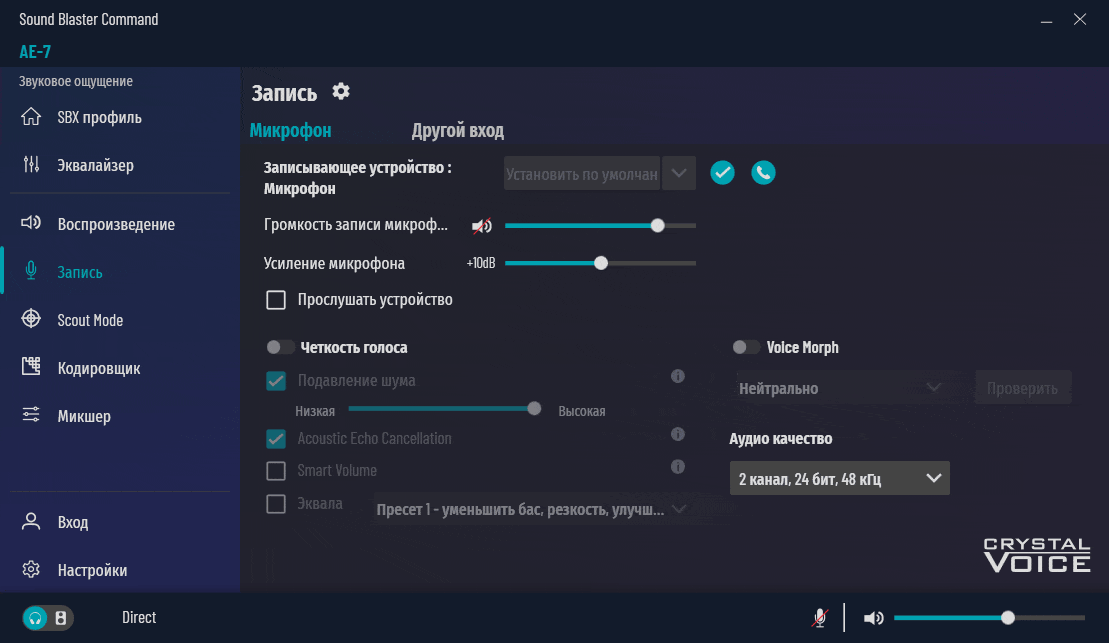Image resolution: width=1109 pixels, height=643 pixels.
Task: Switch to the Другой вход tab
Action: pos(457,131)
